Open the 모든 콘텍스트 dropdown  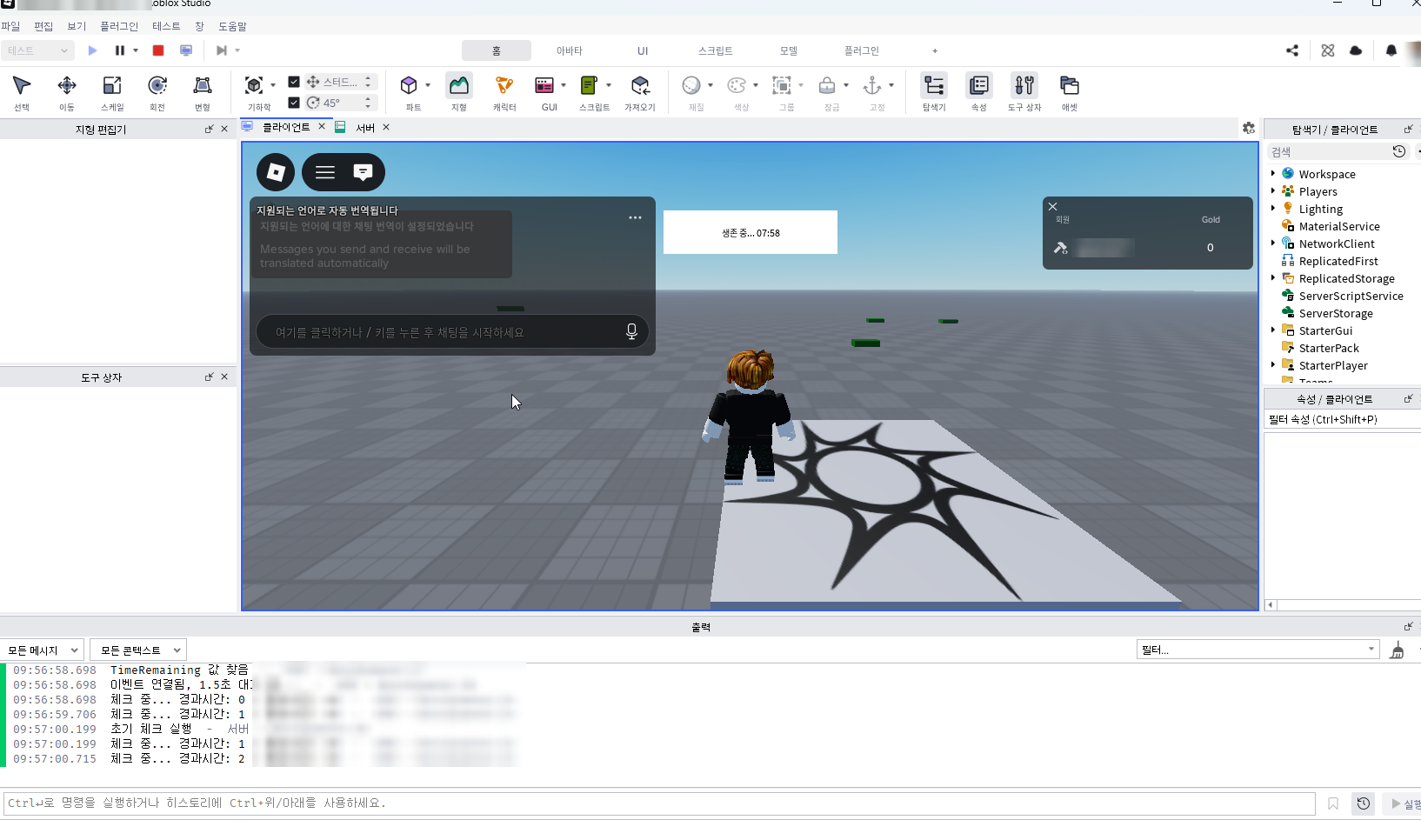coord(138,650)
